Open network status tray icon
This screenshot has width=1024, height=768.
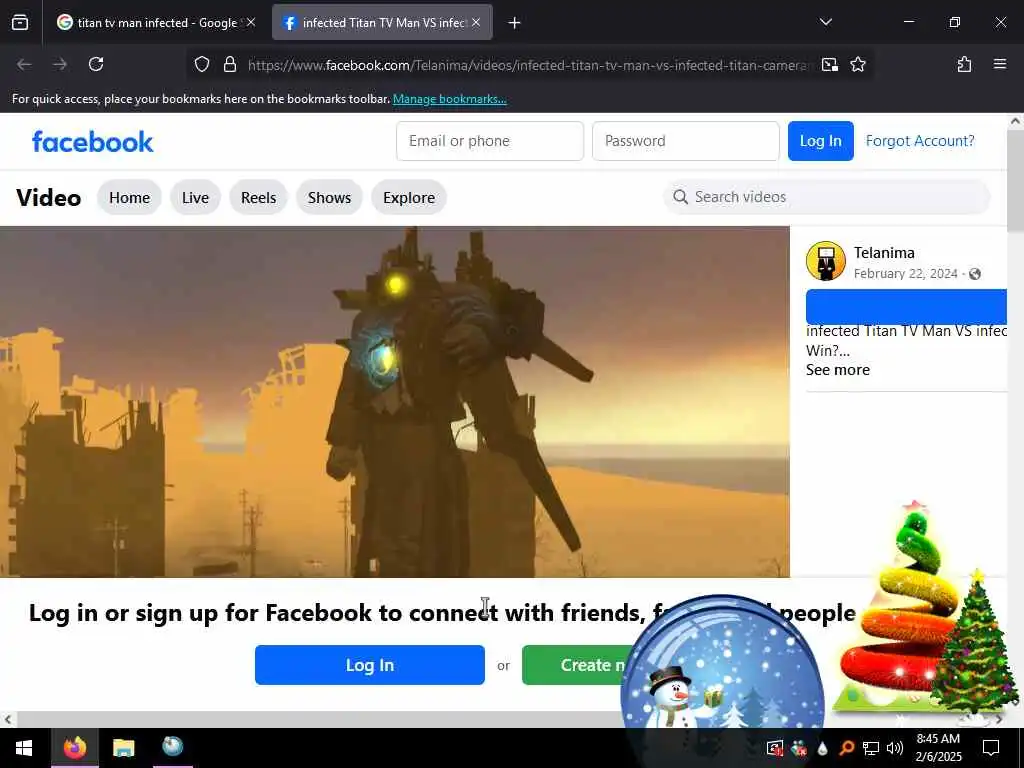871,748
